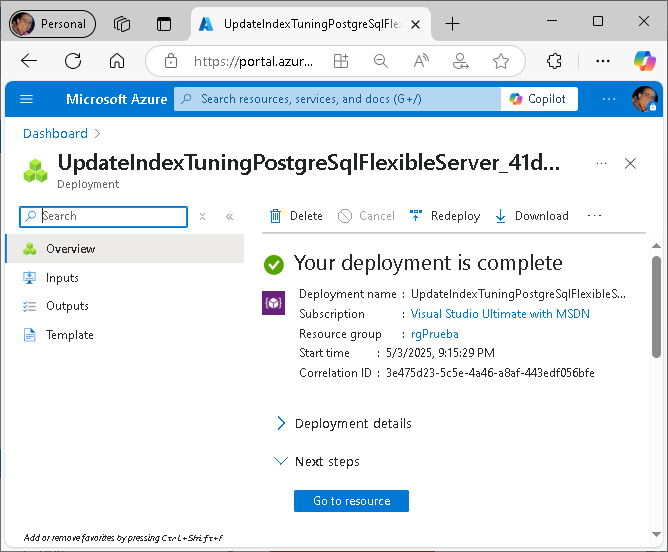Open the Edge Copilot sidebar icon
This screenshot has width=668, height=552.
pos(644,60)
